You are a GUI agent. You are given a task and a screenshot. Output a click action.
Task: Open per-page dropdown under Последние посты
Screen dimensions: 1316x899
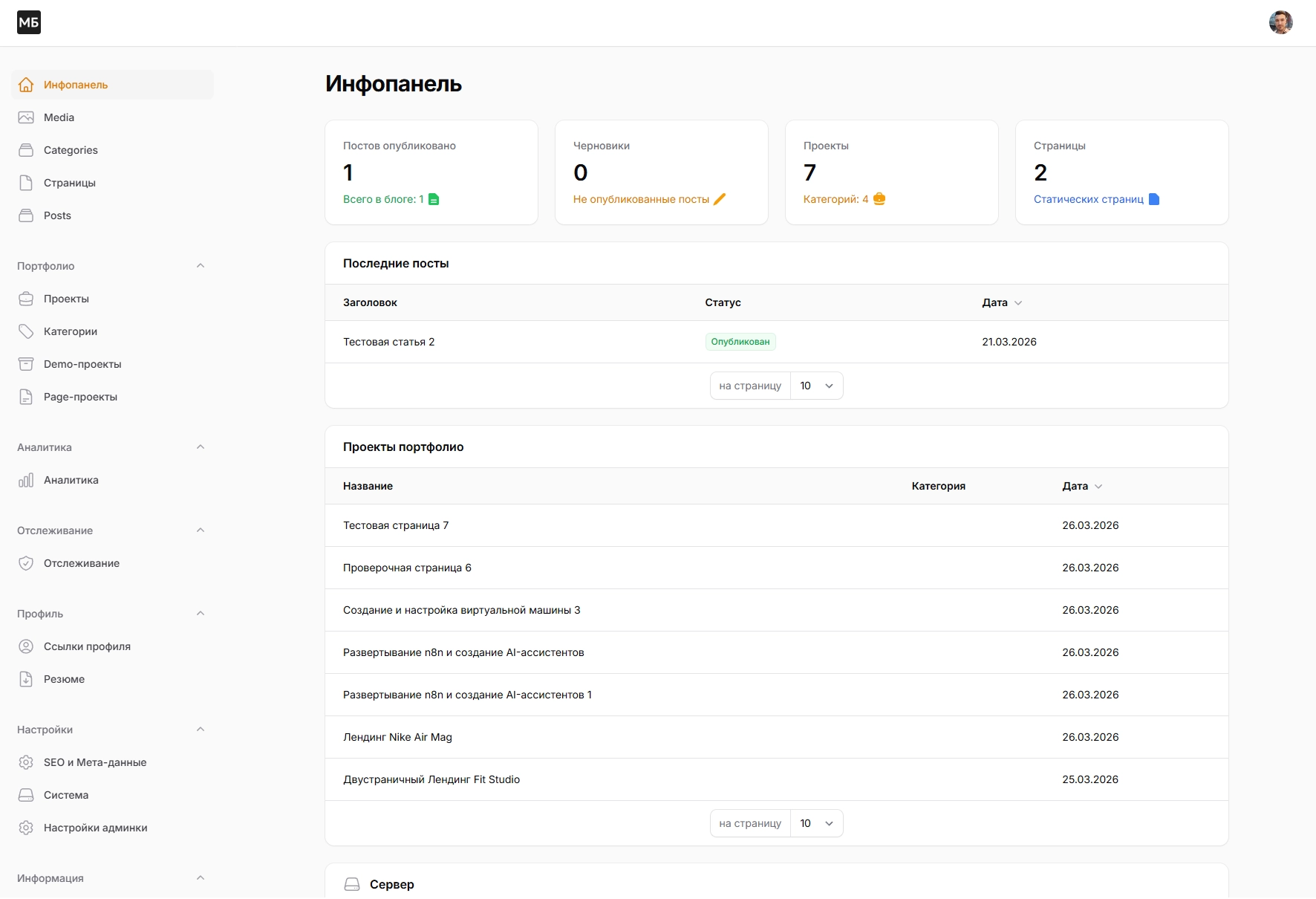[816, 386]
